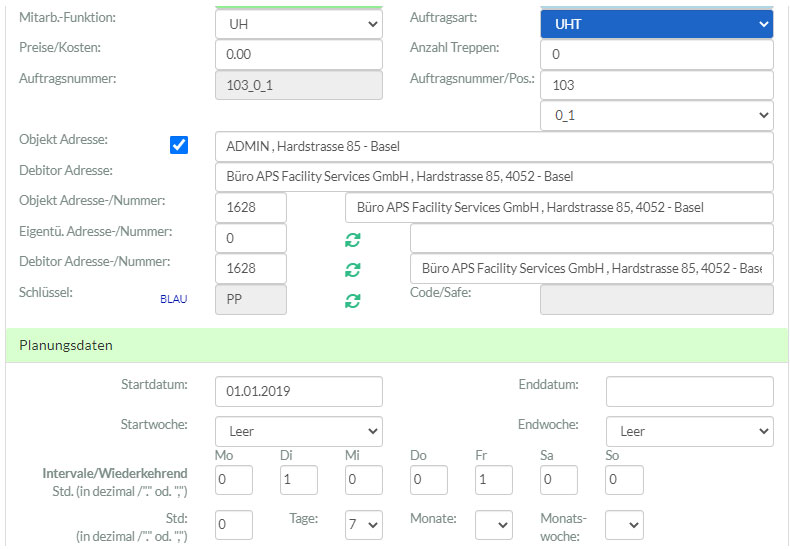790x549 pixels.
Task: Click the Preise/Kosten input field
Action: point(298,54)
